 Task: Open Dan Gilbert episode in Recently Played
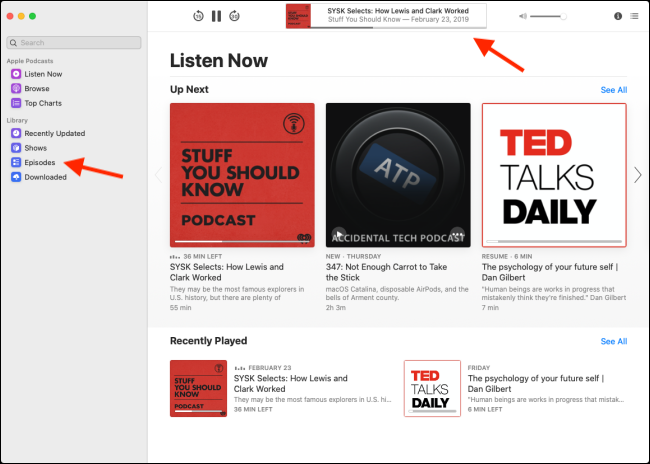[x=536, y=384]
